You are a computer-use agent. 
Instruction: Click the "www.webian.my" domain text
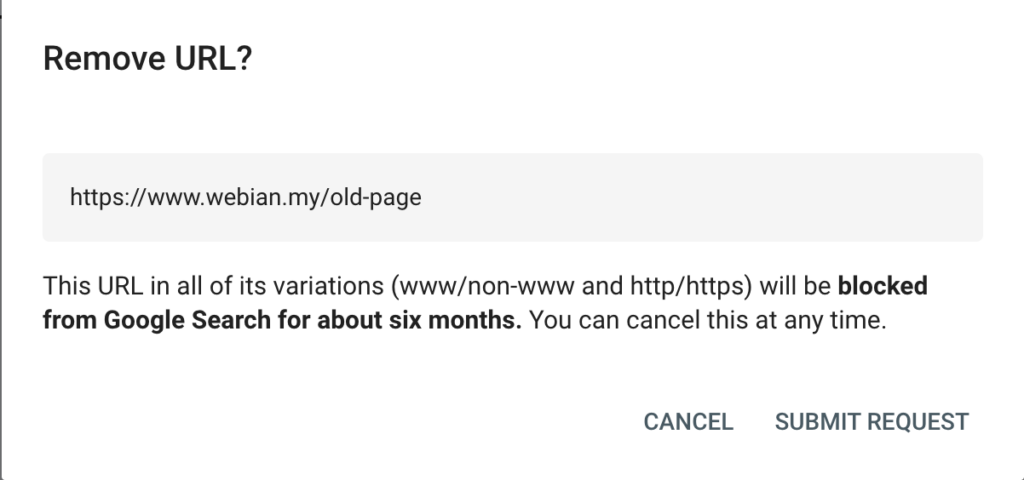point(240,198)
